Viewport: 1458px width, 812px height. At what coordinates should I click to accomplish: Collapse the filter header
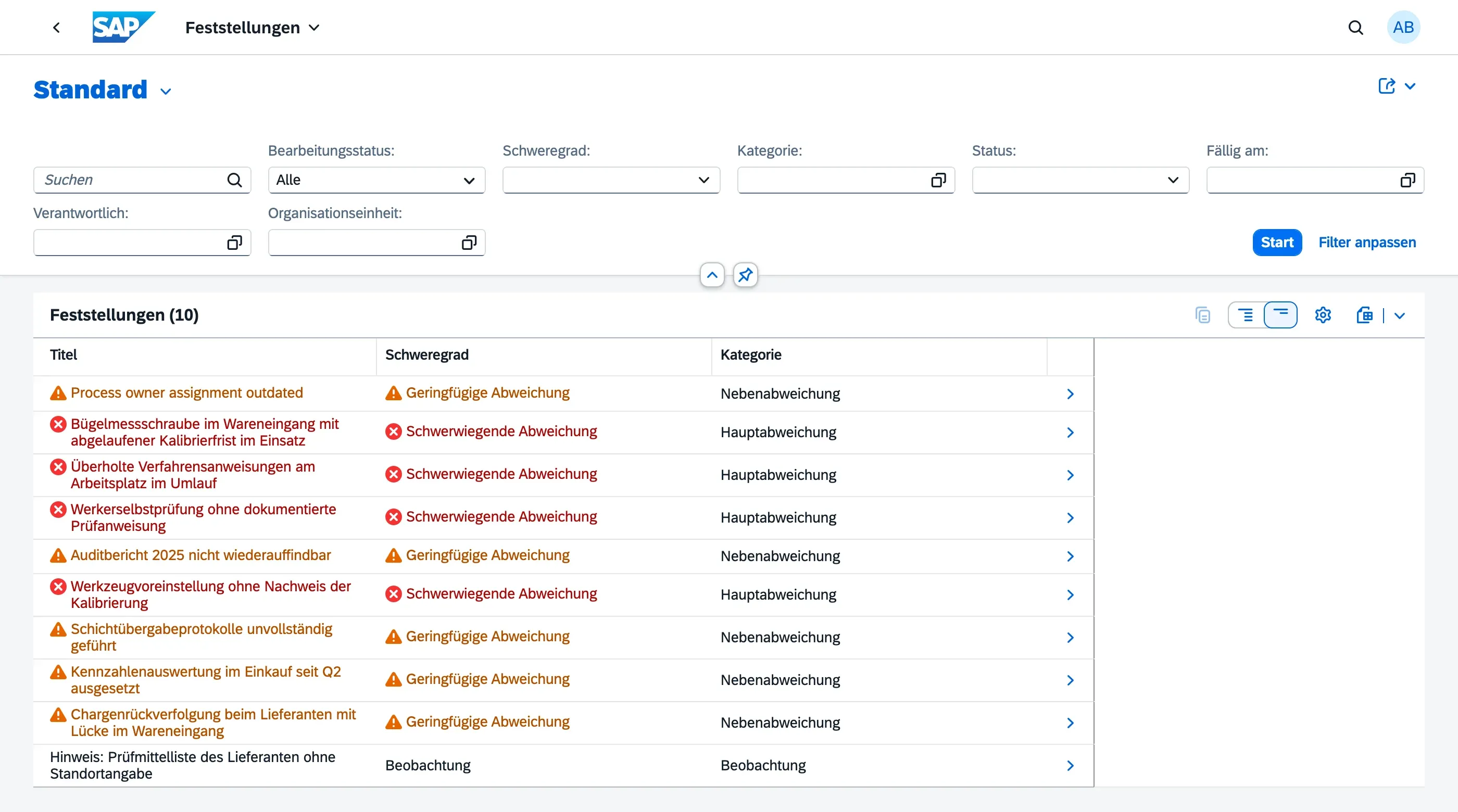(x=712, y=275)
